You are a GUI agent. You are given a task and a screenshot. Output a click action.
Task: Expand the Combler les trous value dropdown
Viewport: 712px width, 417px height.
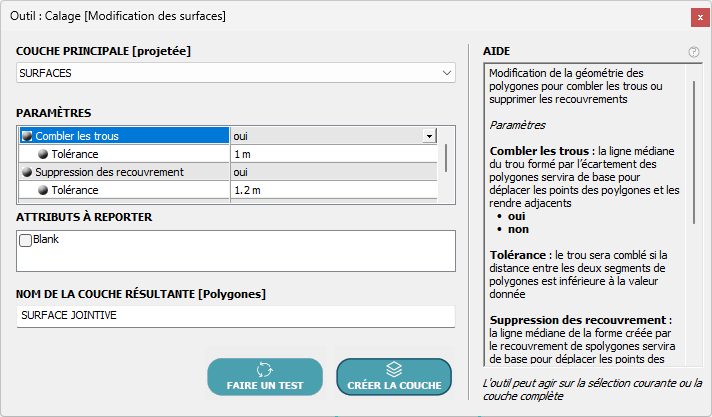[429, 136]
